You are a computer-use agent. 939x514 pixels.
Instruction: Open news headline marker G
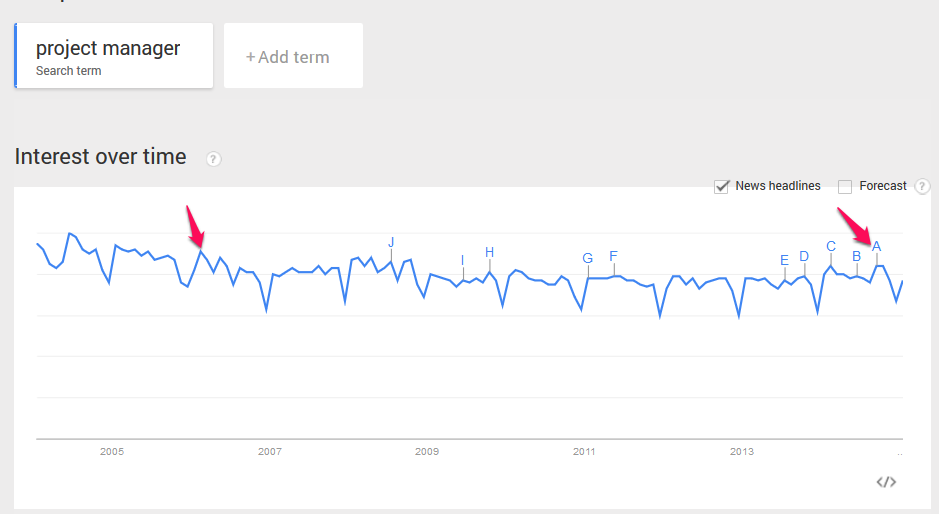click(587, 258)
